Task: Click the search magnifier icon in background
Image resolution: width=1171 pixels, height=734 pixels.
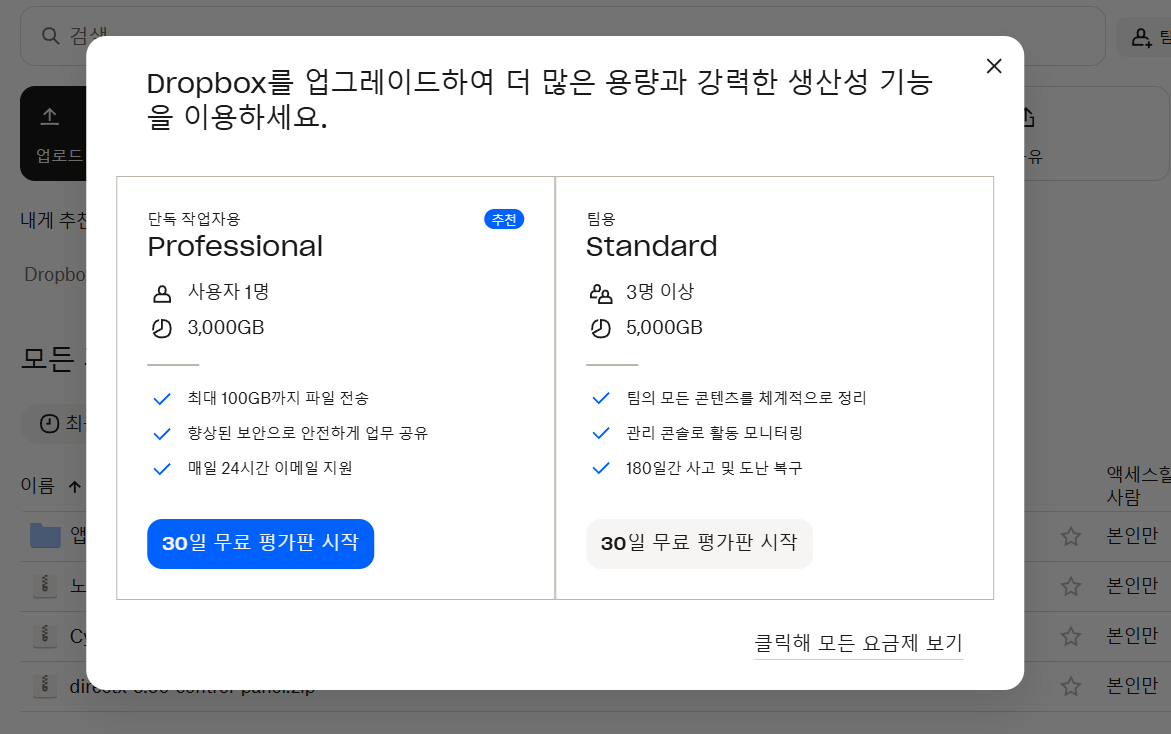Action: click(50, 36)
